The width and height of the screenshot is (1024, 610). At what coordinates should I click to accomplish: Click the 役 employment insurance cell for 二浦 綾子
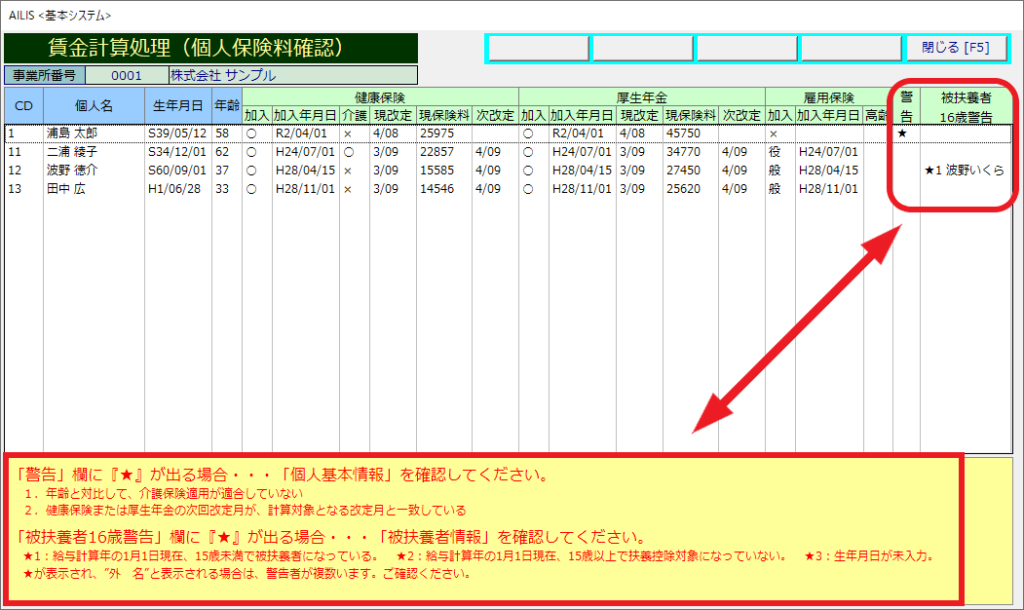coord(773,152)
